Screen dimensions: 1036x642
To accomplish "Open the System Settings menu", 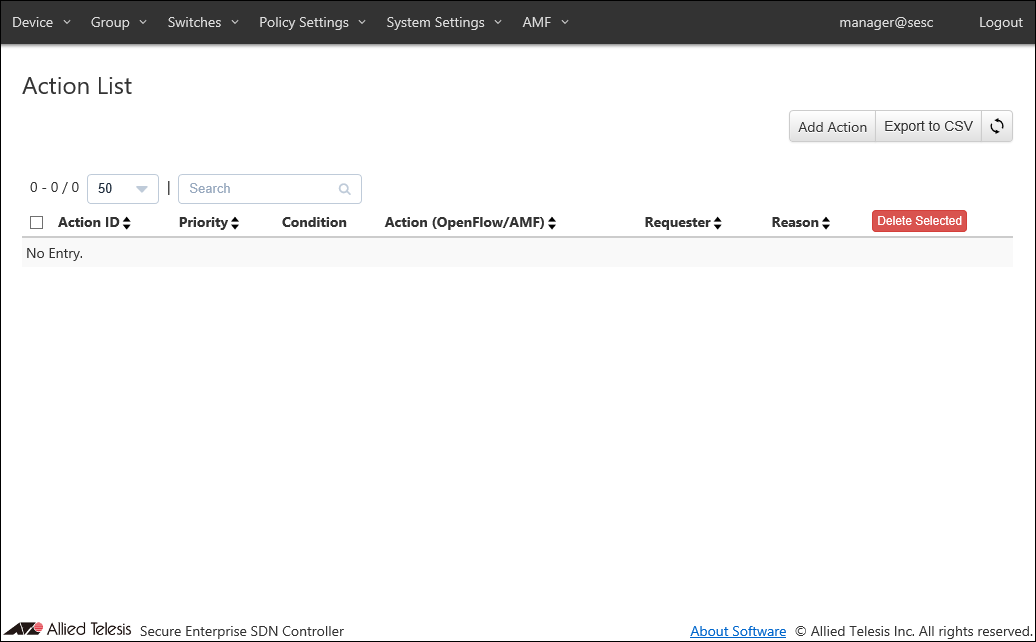I will pos(443,22).
